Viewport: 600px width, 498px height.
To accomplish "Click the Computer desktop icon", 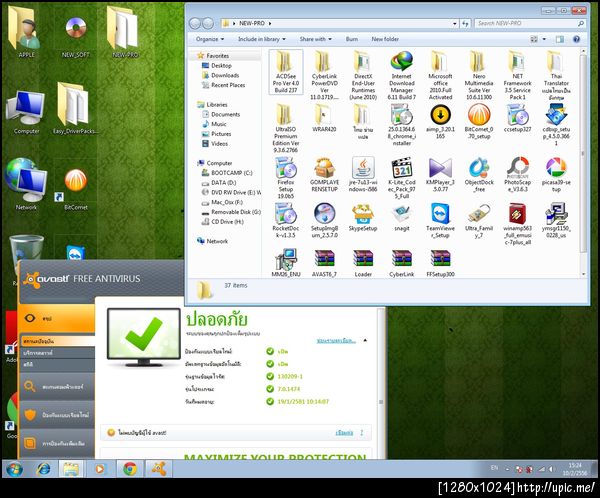I will (x=26, y=112).
